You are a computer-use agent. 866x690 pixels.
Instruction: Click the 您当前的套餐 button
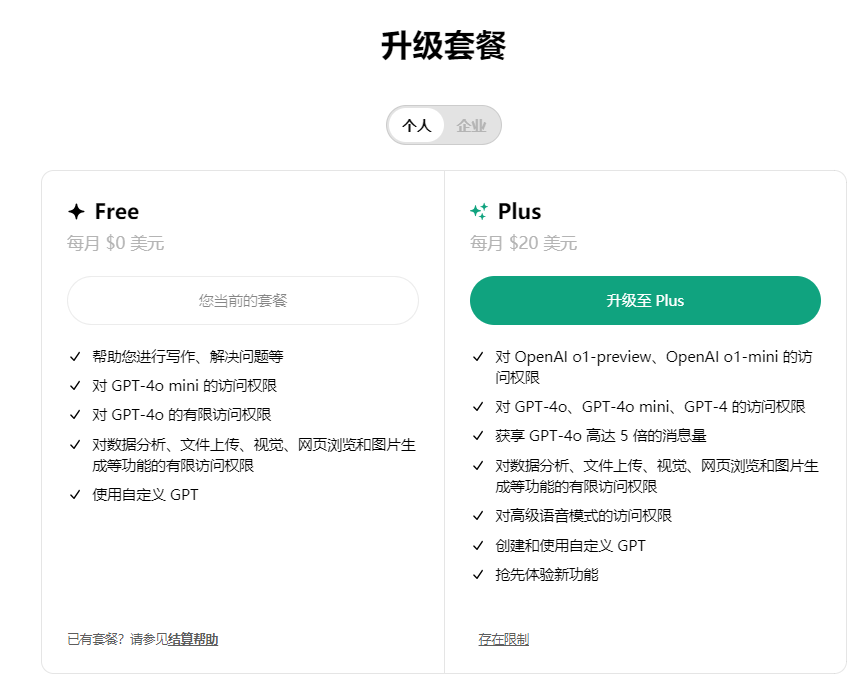[x=243, y=300]
